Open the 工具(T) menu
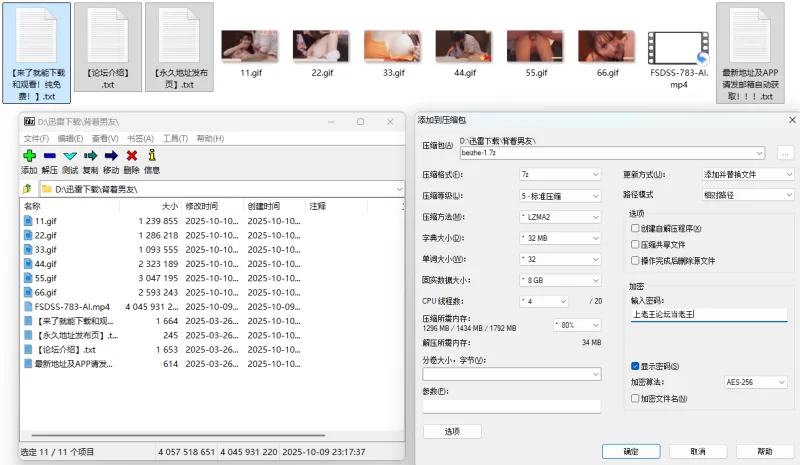 (x=175, y=138)
